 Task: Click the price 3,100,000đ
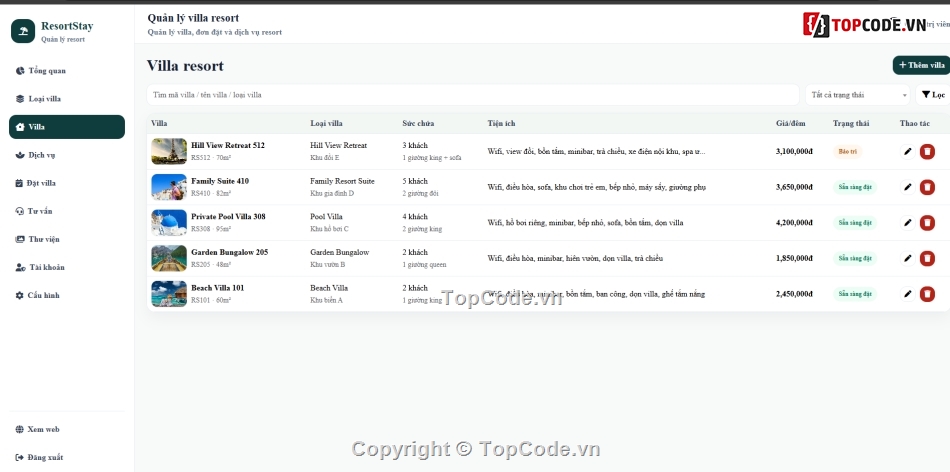point(794,151)
